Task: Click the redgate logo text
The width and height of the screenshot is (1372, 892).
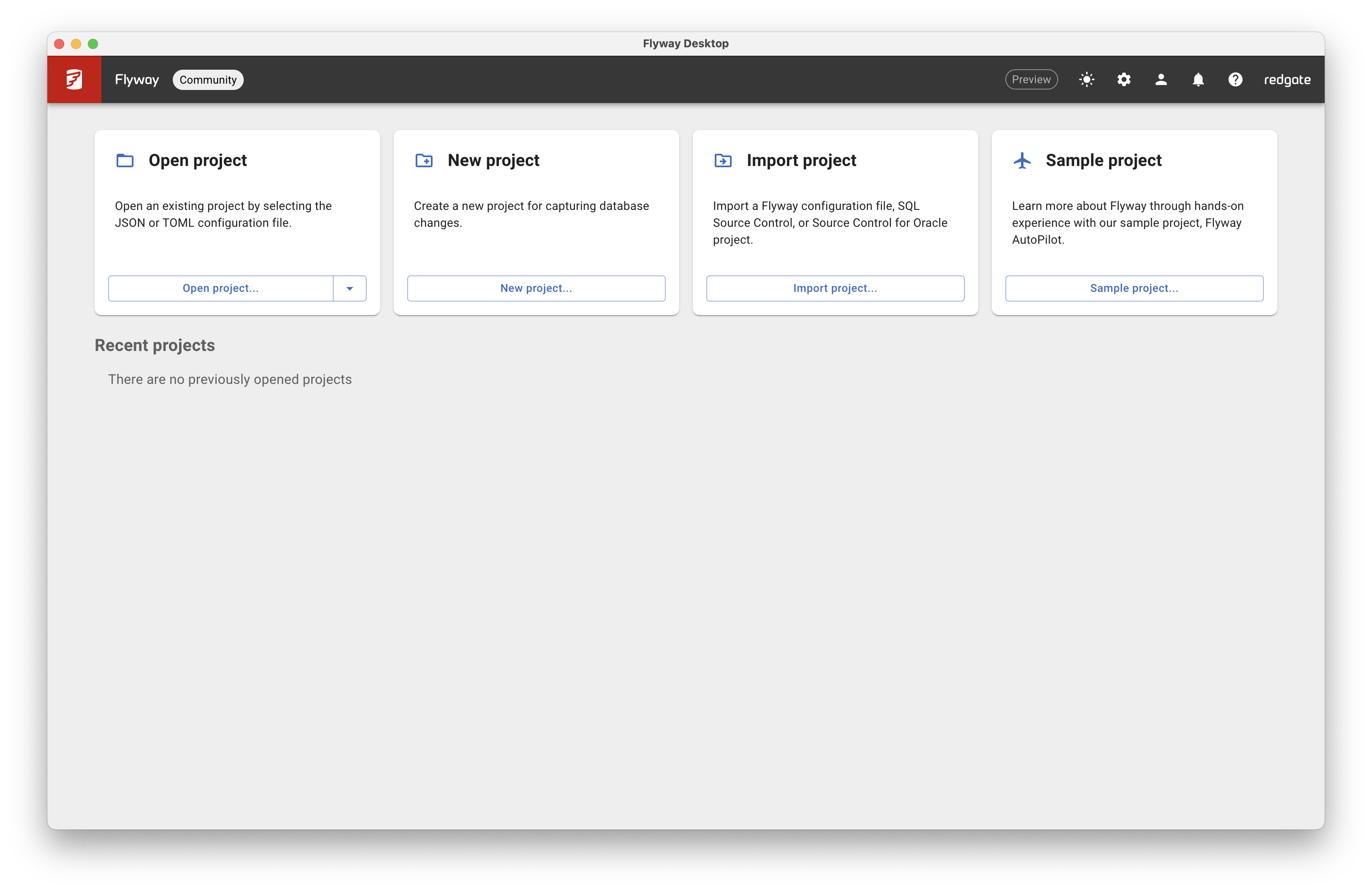Action: 1287,80
